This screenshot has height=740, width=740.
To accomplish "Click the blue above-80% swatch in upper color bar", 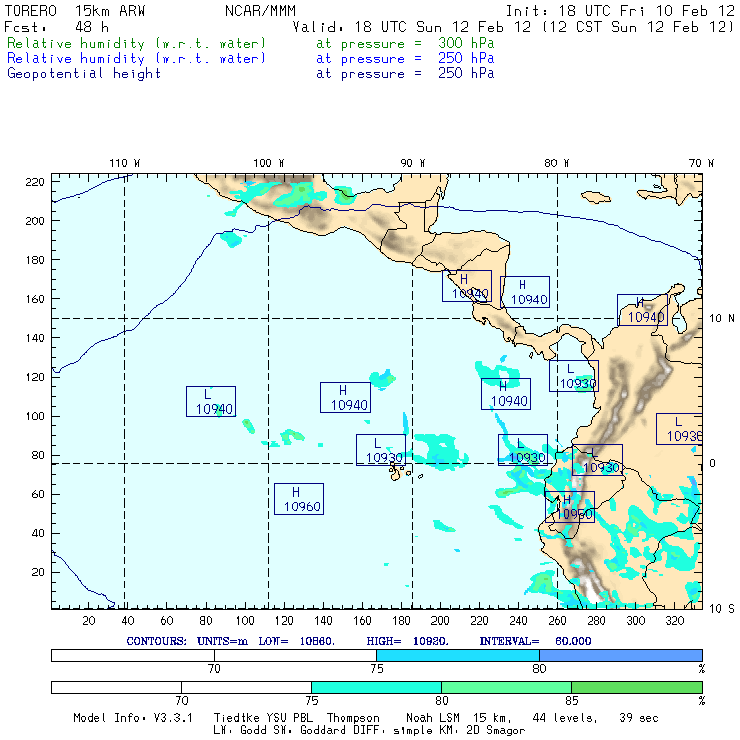I will (621, 655).
